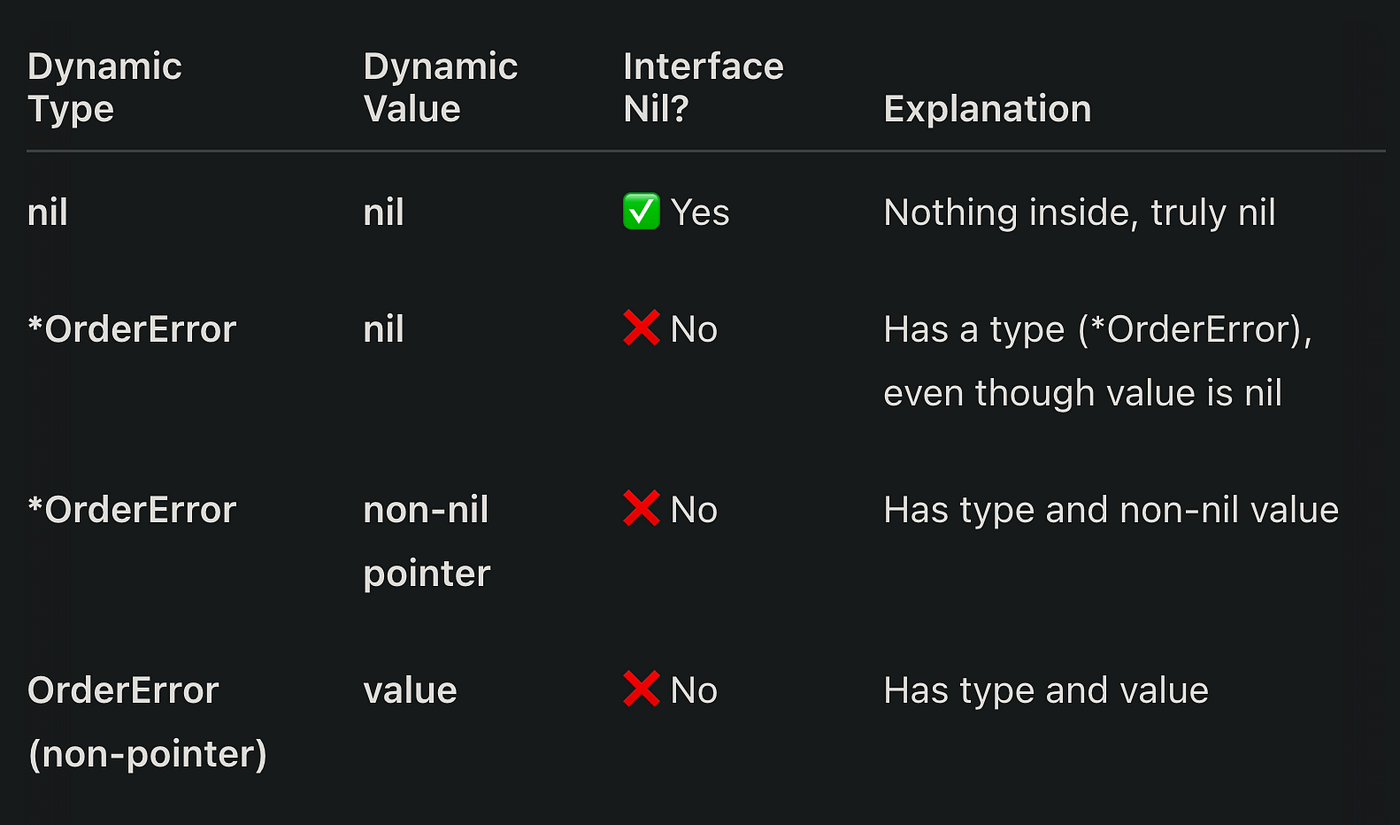The width and height of the screenshot is (1400, 825).
Task: Click the red X in the OrderError non-pointer row
Action: tap(641, 689)
